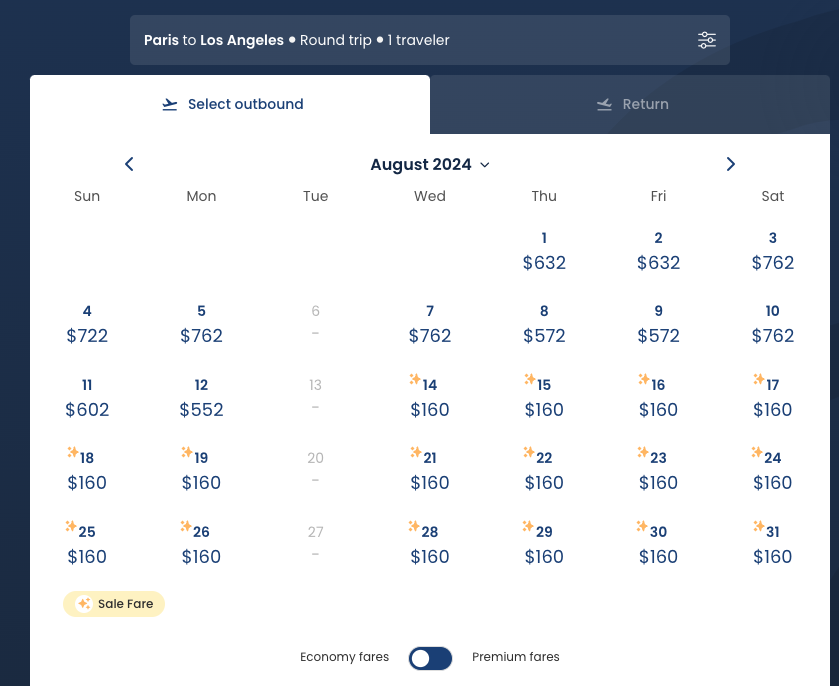839x686 pixels.
Task: Select sale fare on August 22
Action: [544, 471]
